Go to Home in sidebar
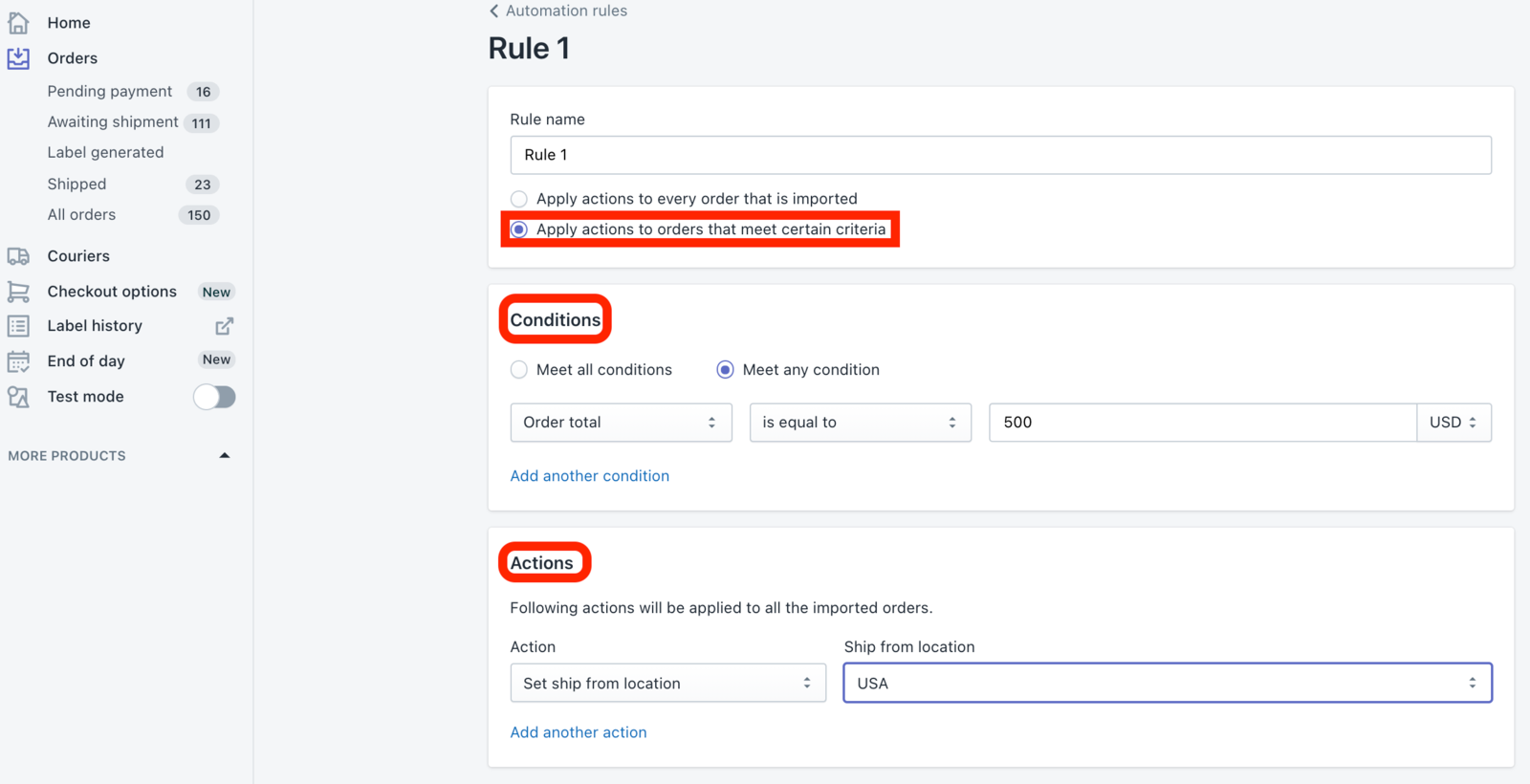 (69, 23)
